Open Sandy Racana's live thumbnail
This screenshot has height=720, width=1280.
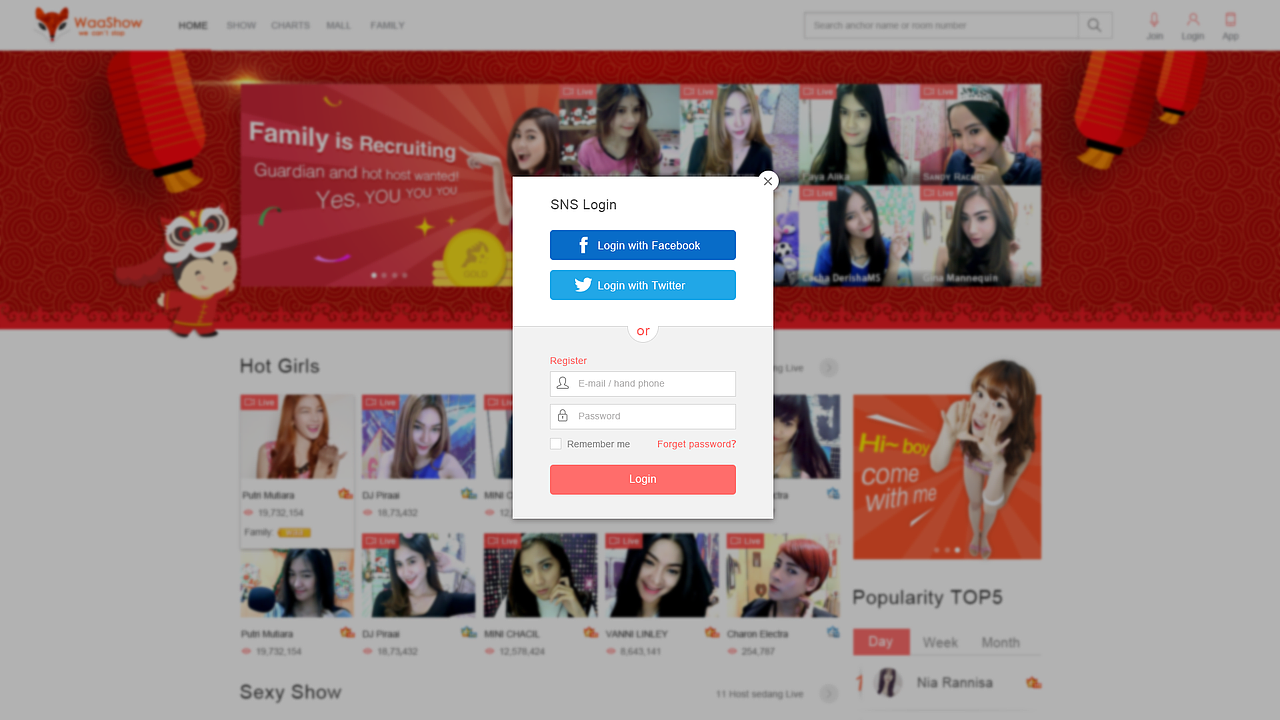[980, 134]
